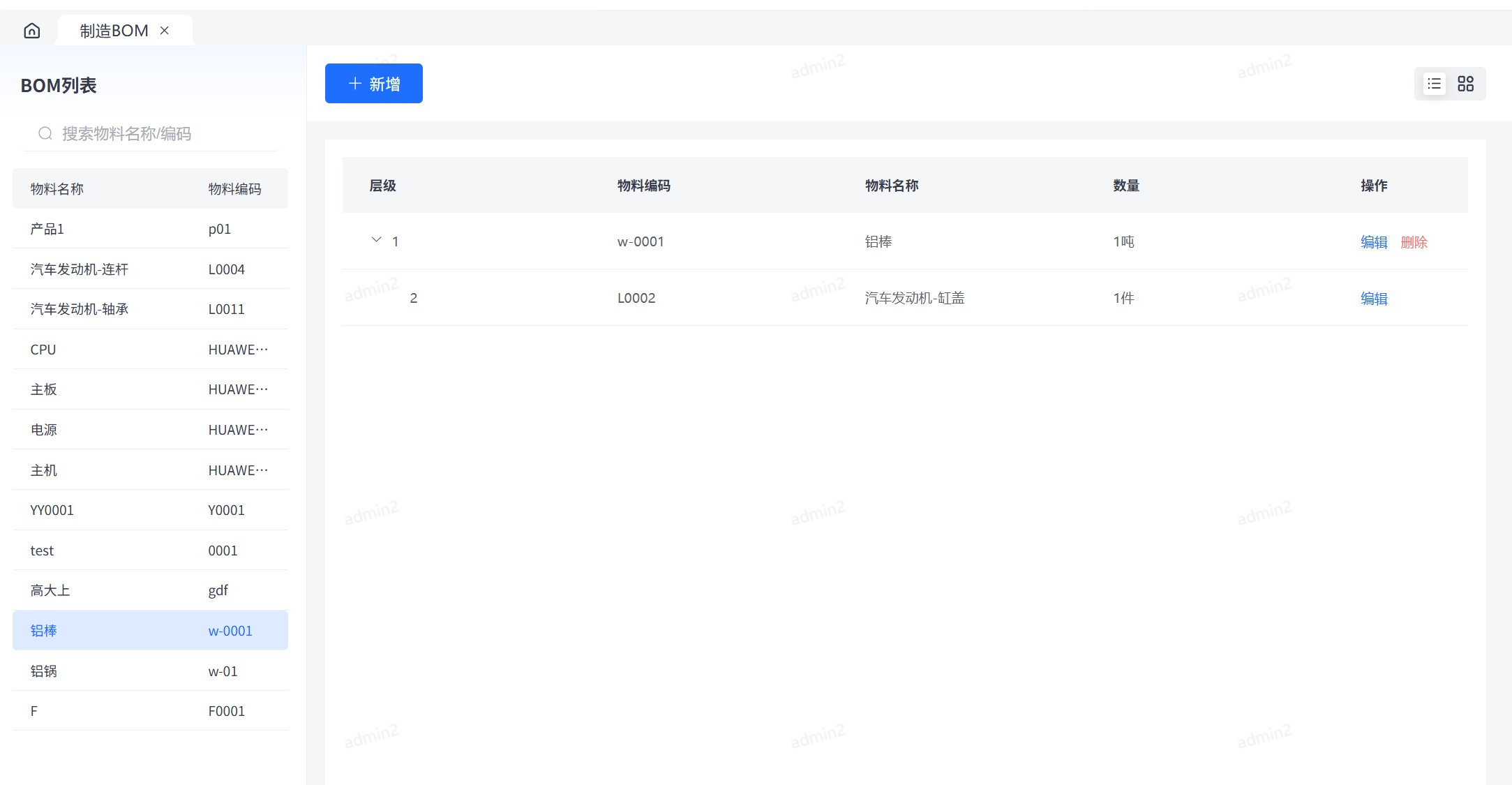Switch to grid card view layout

tap(1465, 84)
